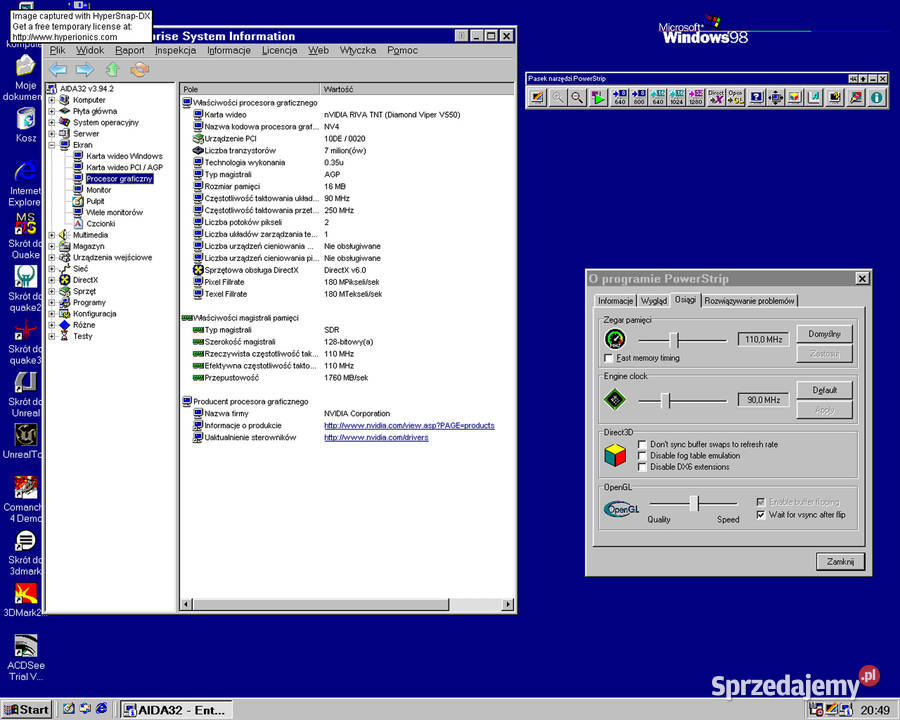
Task: Check Disable fog table emulation
Action: (642, 456)
